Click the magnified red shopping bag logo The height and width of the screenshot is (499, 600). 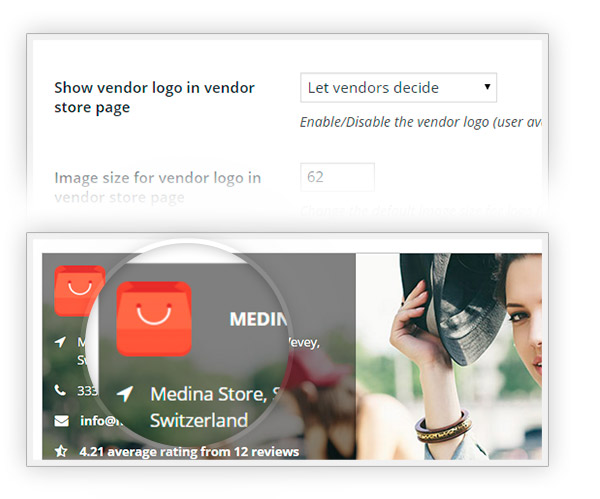tap(154, 319)
